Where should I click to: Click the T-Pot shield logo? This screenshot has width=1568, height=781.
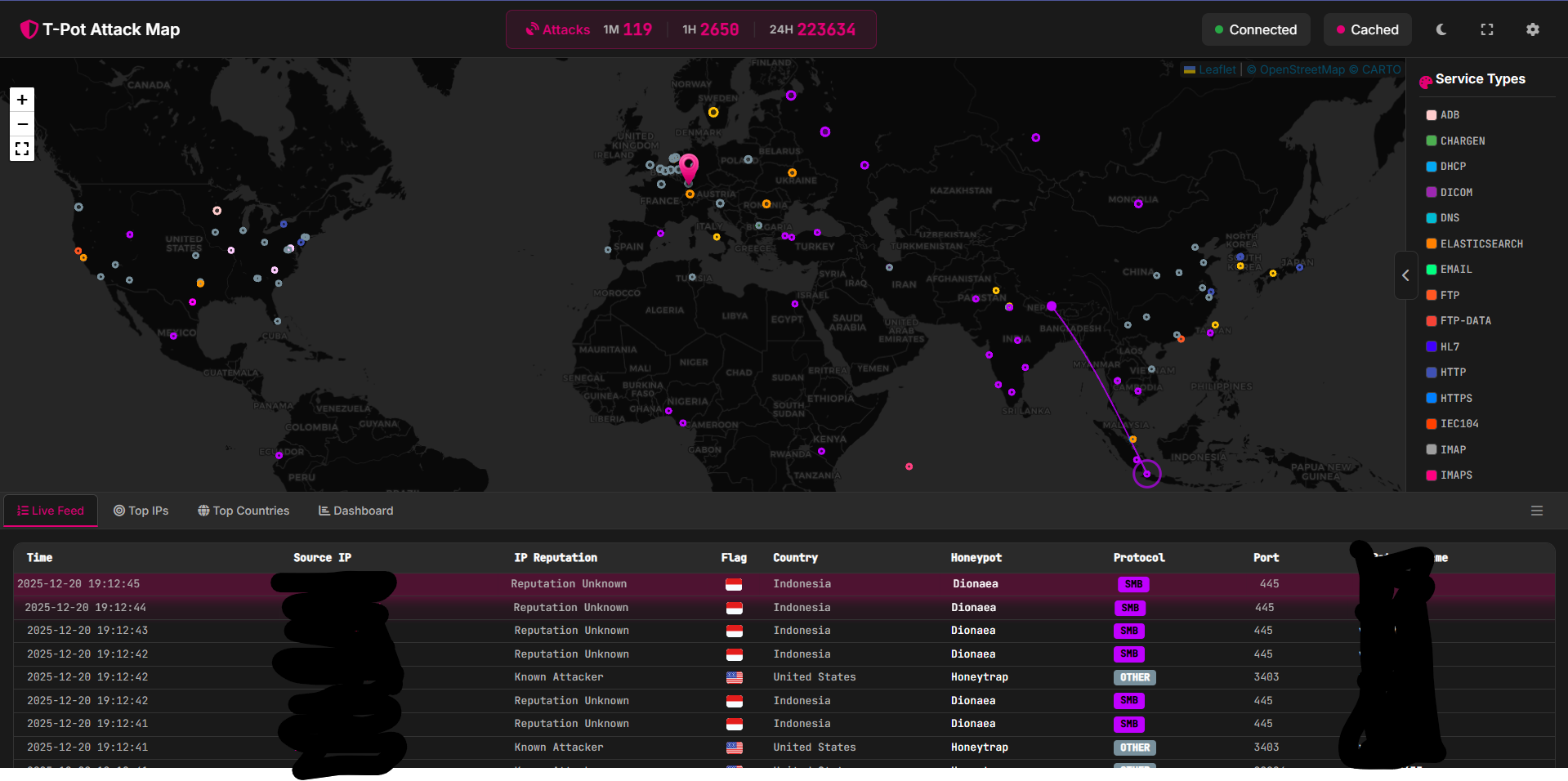point(29,29)
